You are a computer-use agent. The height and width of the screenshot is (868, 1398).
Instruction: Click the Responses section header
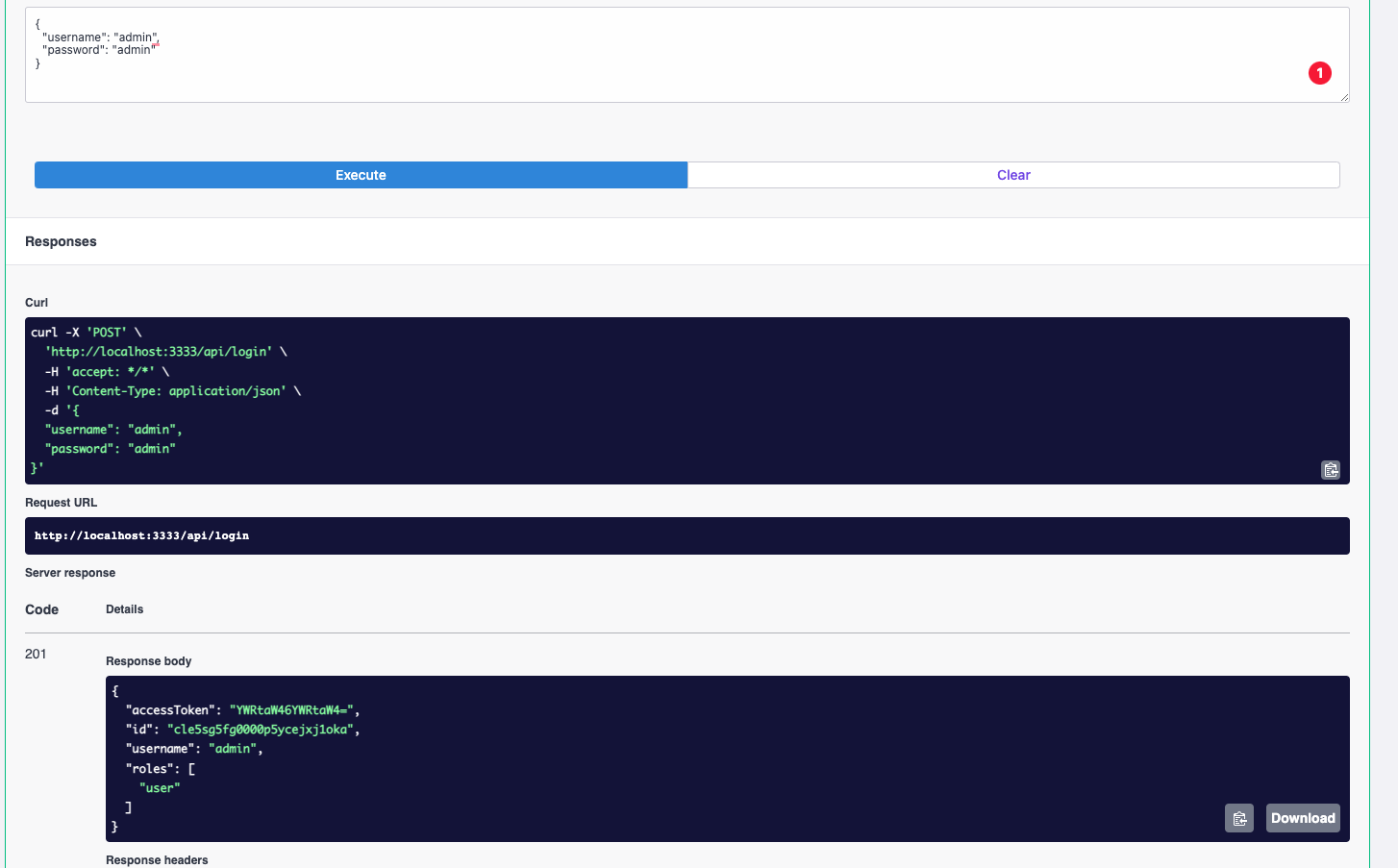[61, 241]
